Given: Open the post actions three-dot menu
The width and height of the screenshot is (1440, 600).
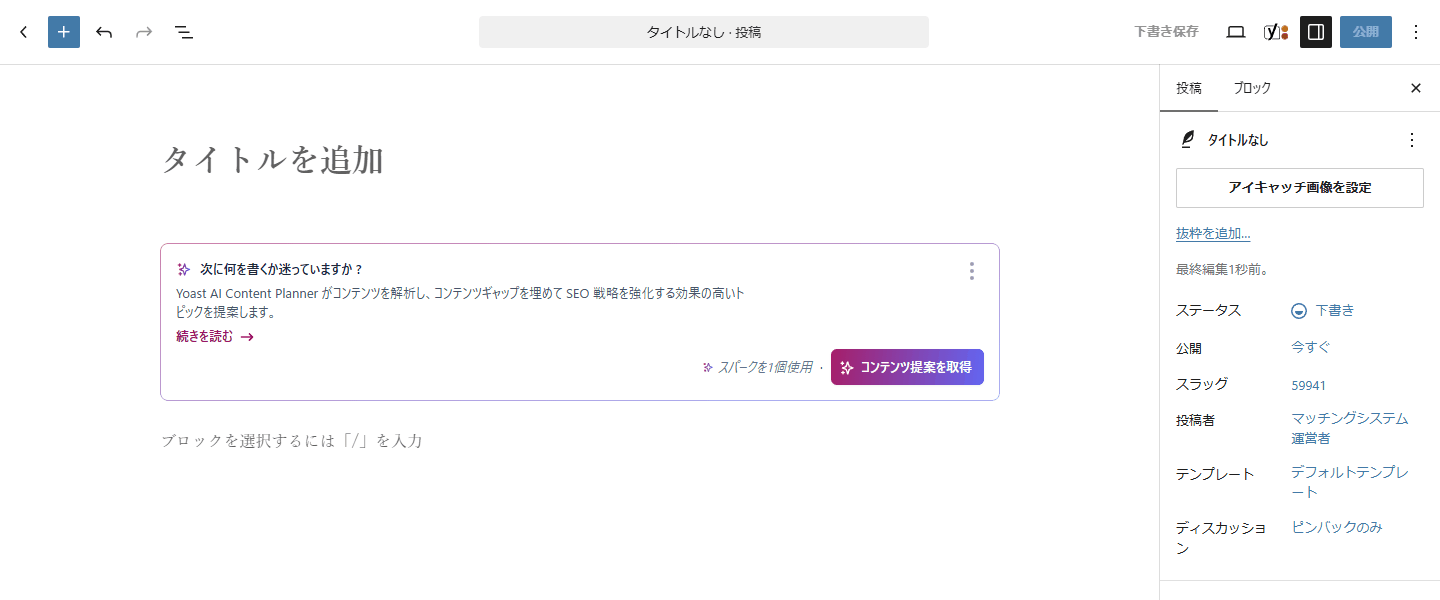Looking at the screenshot, I should 1412,140.
